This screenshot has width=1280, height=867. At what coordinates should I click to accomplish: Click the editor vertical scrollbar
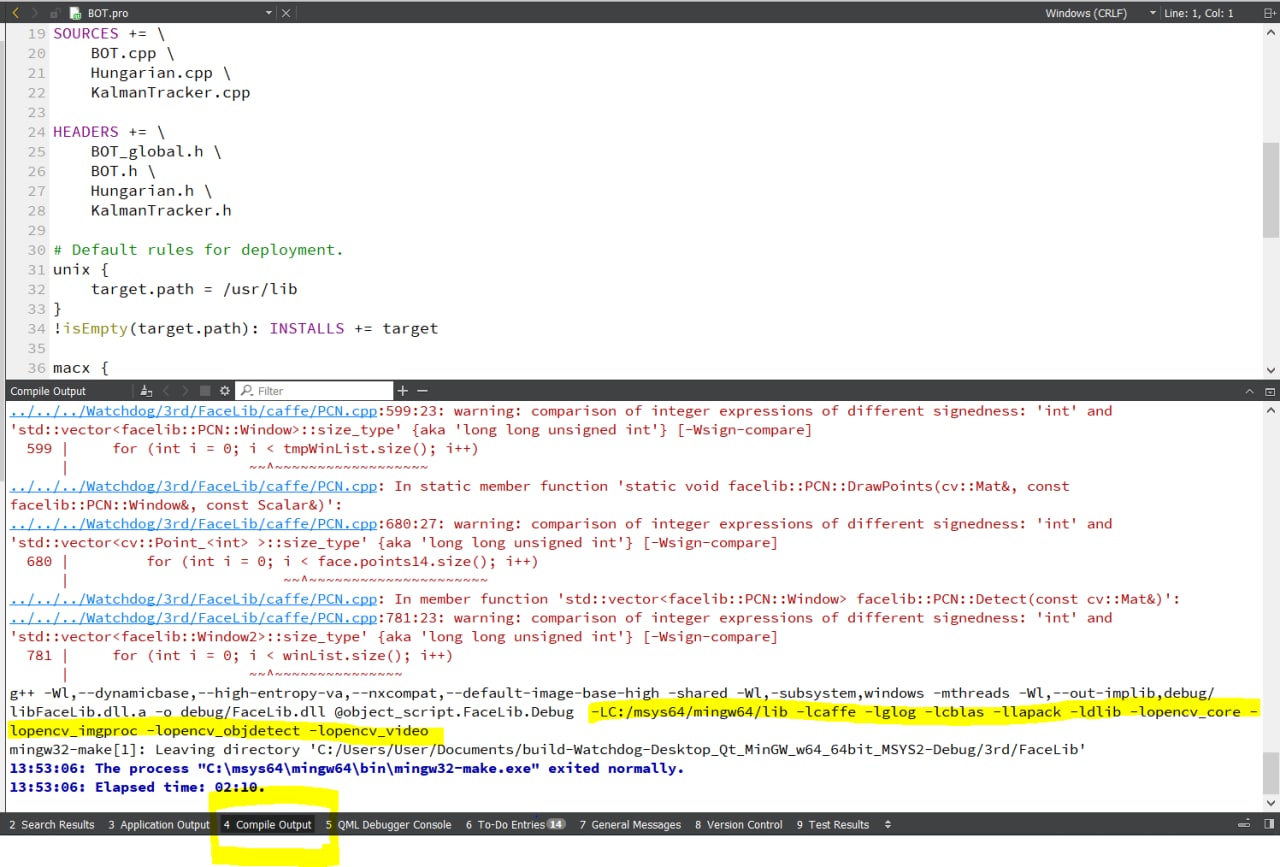click(1270, 190)
